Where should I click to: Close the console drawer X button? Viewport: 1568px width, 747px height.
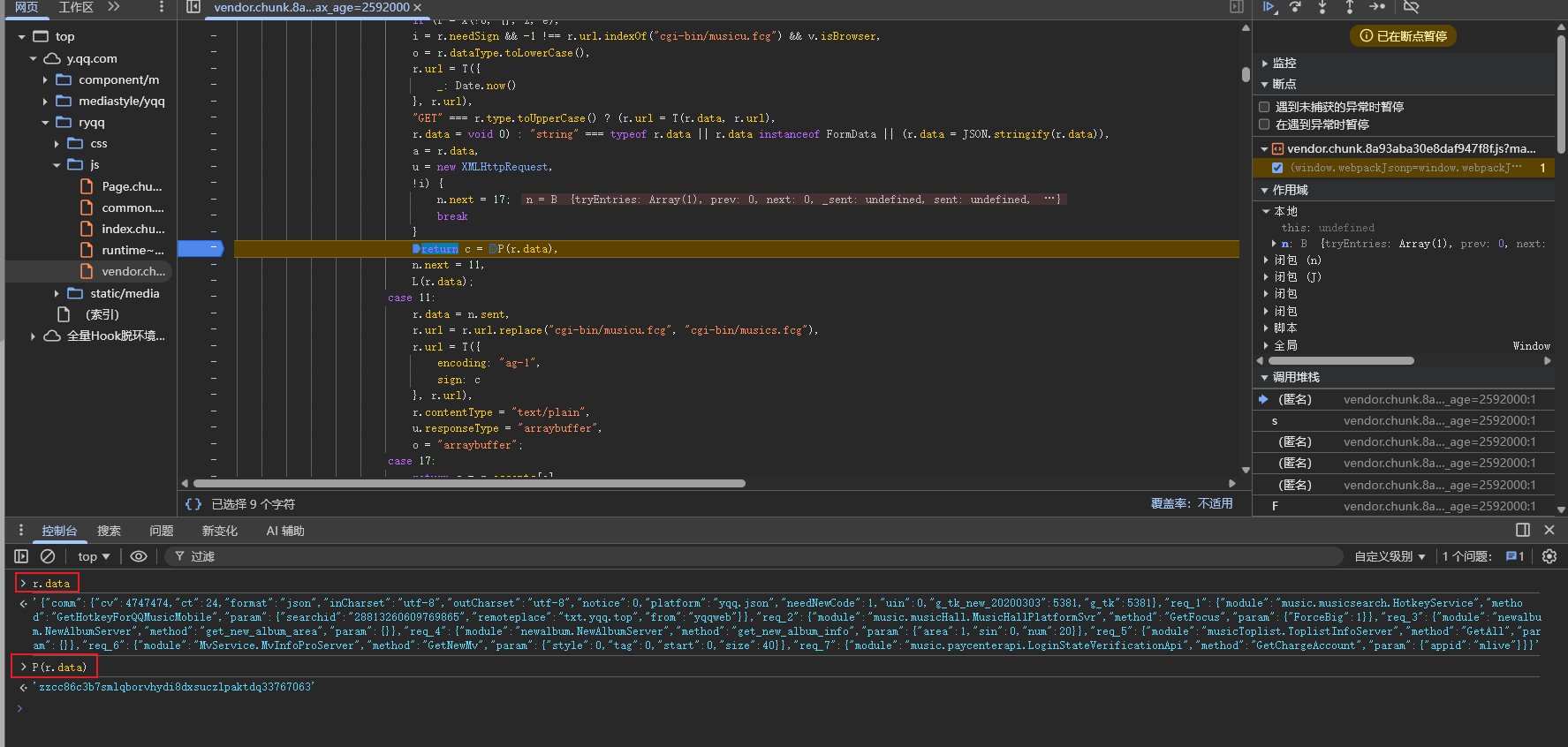click(x=1549, y=530)
